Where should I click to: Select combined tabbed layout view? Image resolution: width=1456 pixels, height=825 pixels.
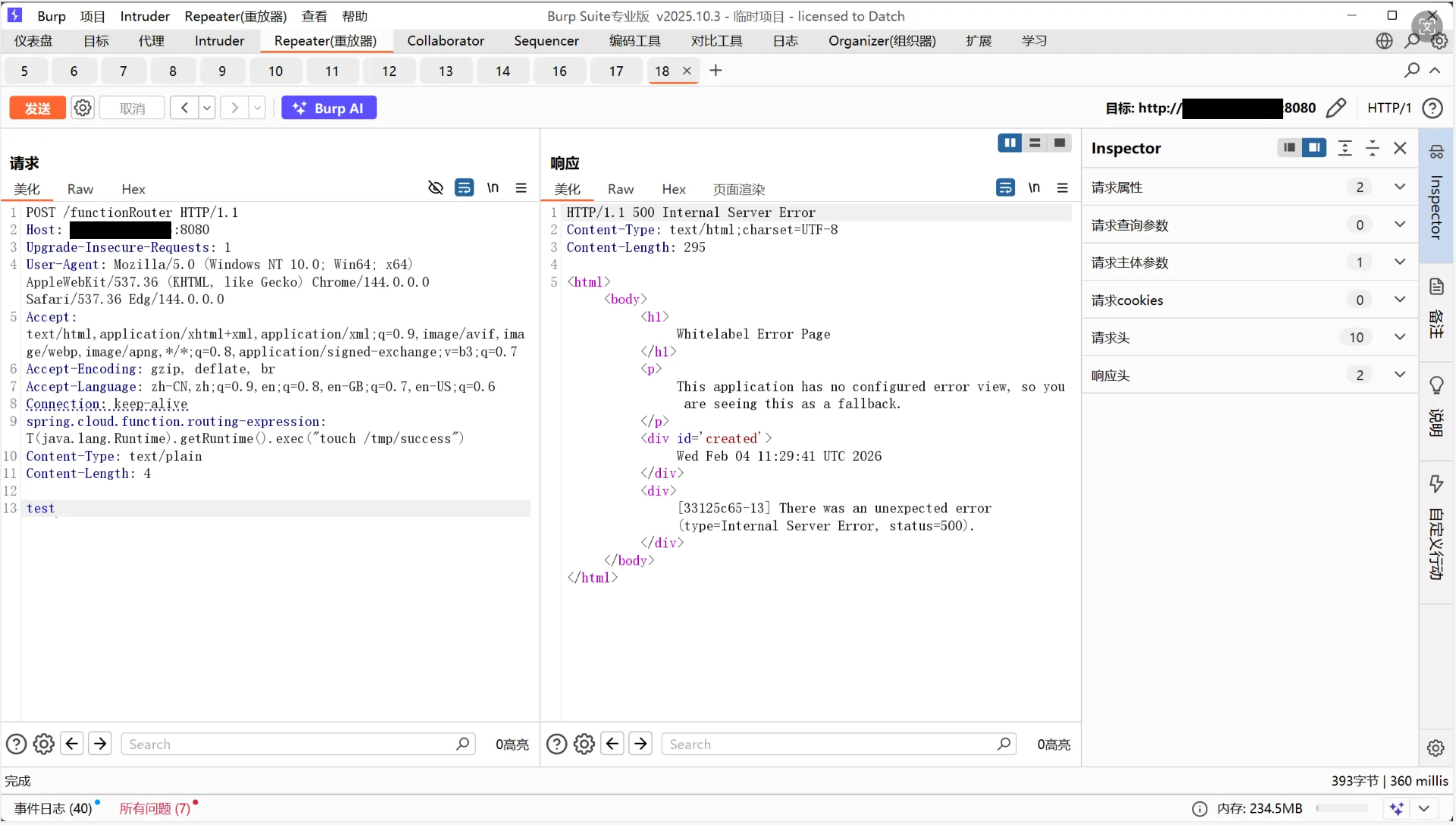pos(1060,143)
